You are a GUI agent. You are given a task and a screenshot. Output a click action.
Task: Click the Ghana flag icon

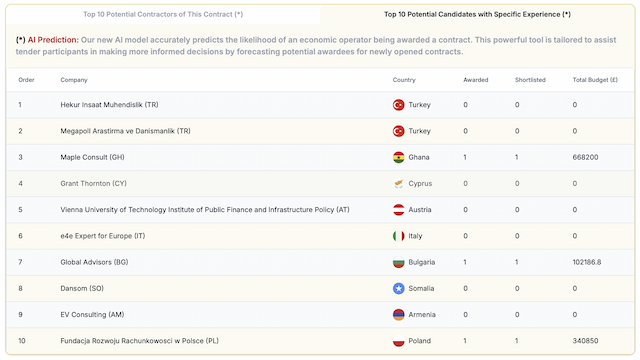tap(398, 157)
